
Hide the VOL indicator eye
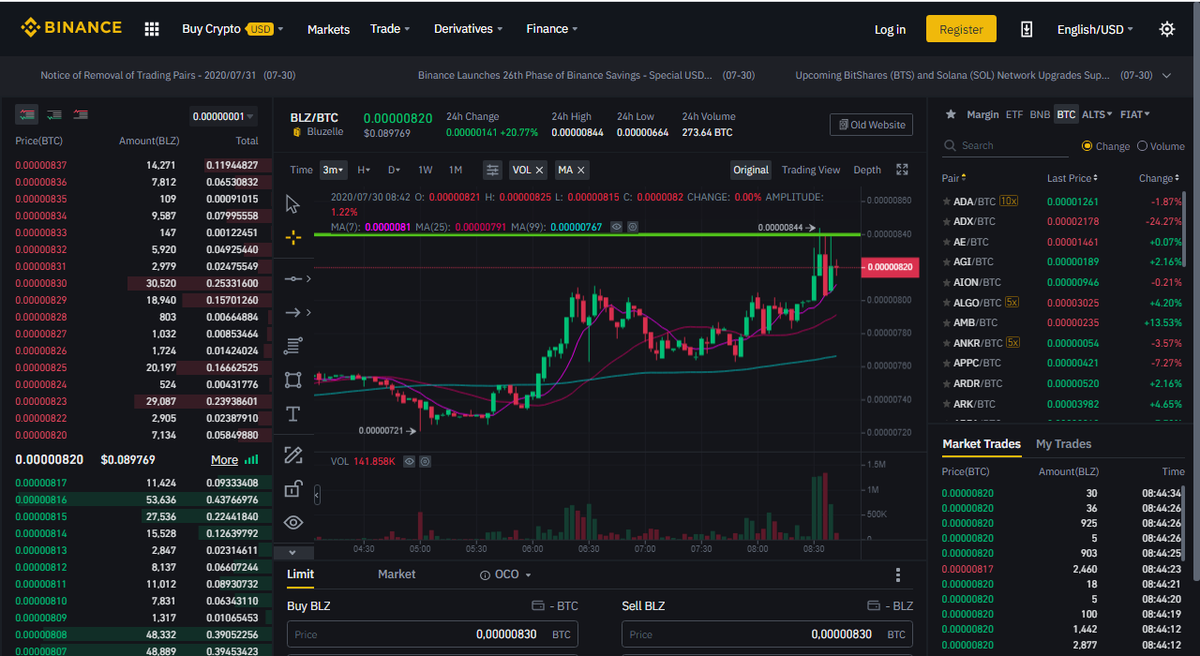point(409,462)
